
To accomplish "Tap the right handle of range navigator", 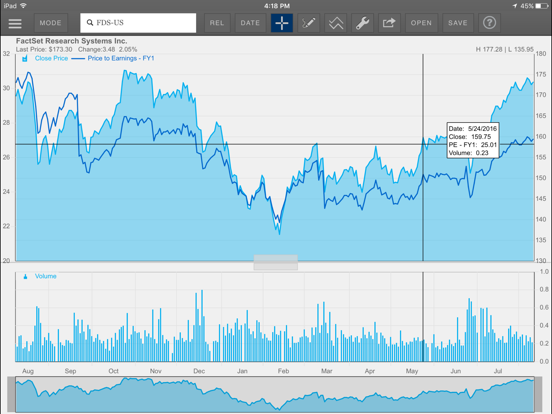I will (538, 394).
